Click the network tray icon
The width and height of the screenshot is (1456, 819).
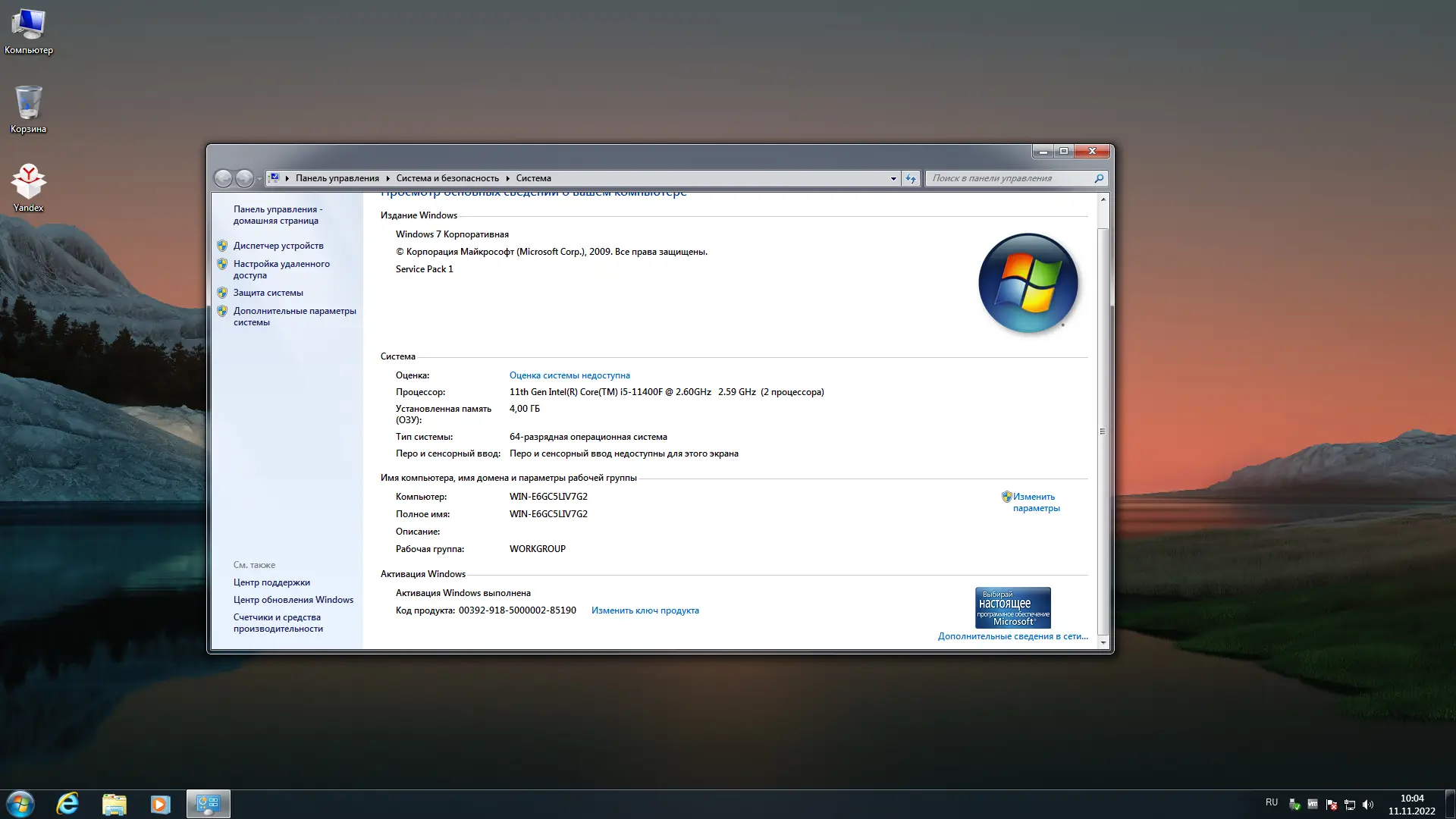(x=1350, y=805)
